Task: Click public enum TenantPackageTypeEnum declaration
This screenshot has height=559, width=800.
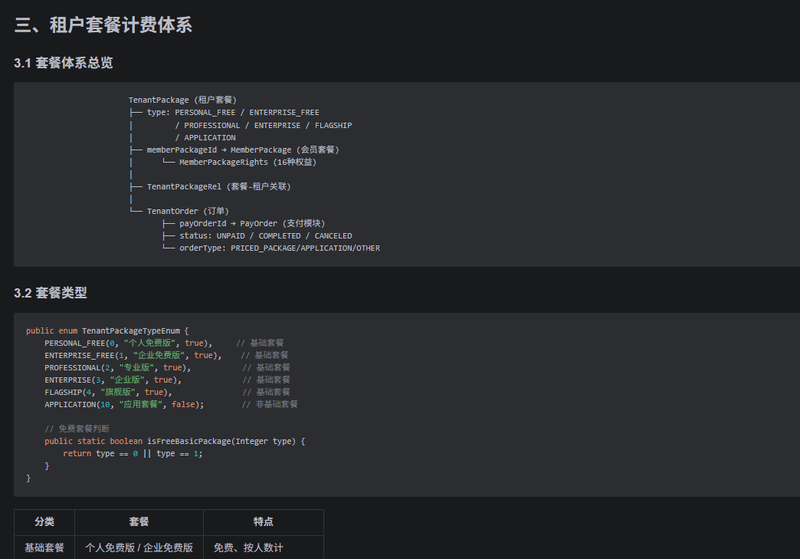Action: point(107,331)
